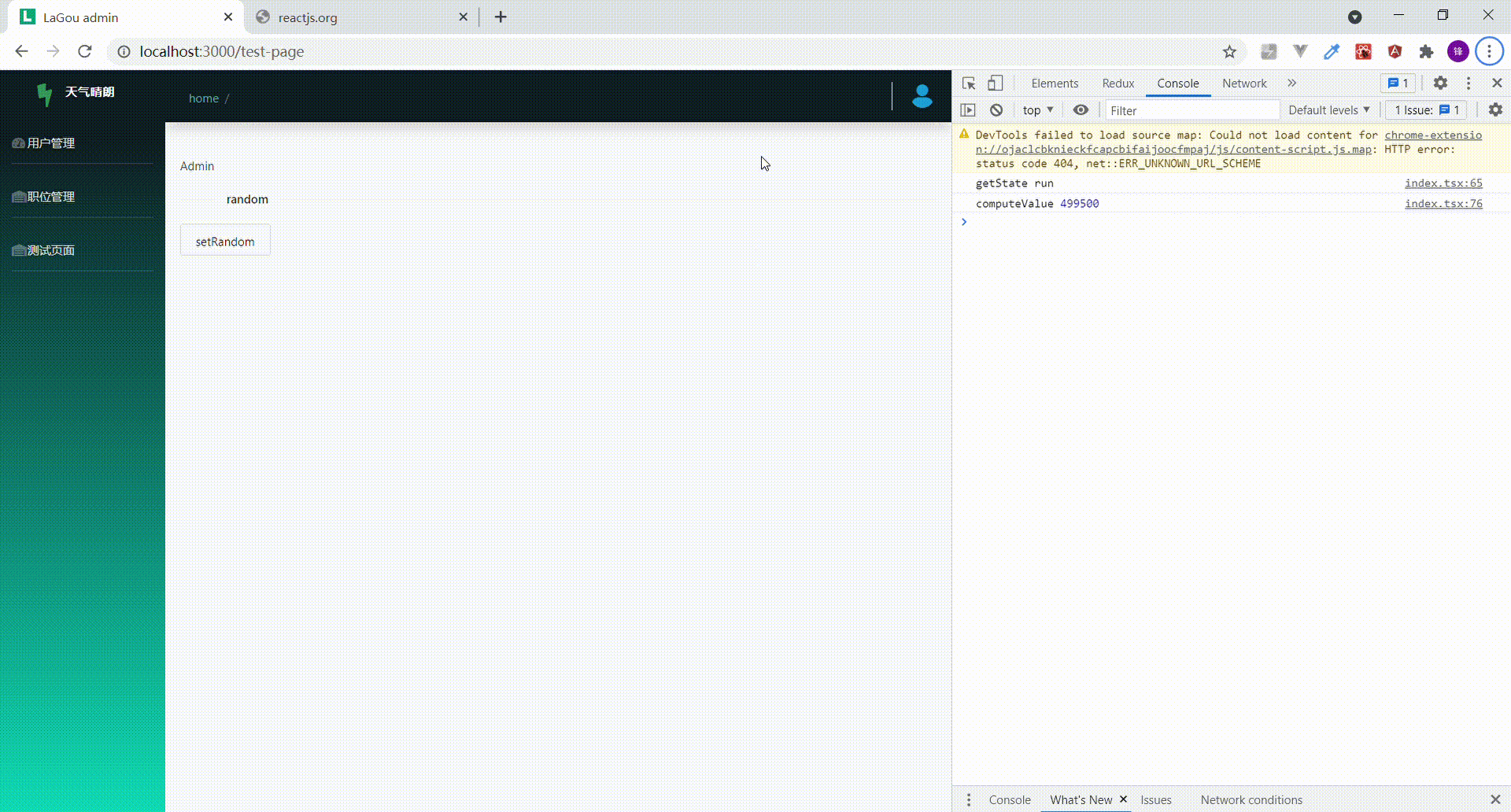Go back with the browser back arrow
Viewport: 1511px width, 812px height.
21,51
